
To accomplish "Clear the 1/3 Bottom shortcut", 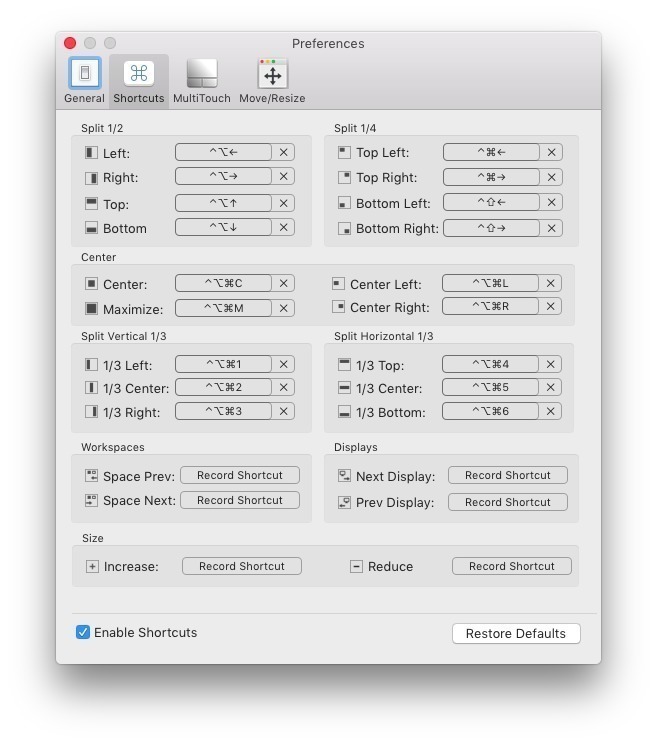I will pyautogui.click(x=551, y=411).
